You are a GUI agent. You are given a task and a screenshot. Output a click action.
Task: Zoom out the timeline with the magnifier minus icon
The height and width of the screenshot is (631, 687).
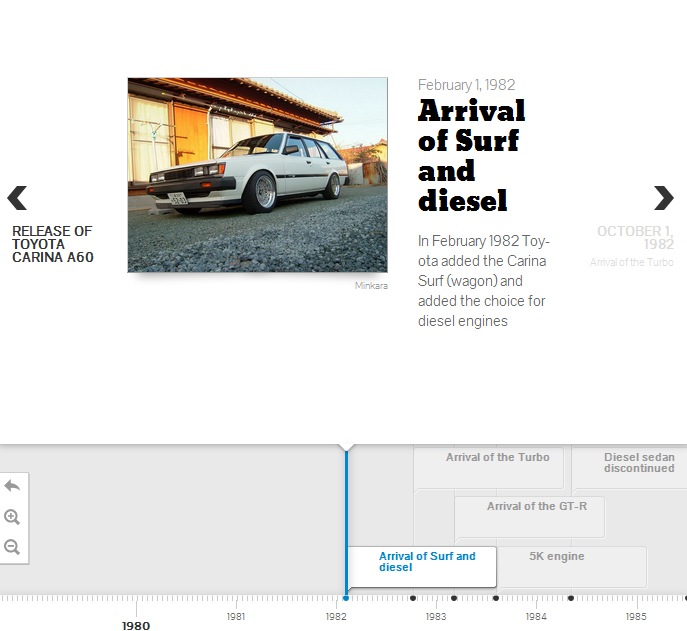tap(12, 547)
